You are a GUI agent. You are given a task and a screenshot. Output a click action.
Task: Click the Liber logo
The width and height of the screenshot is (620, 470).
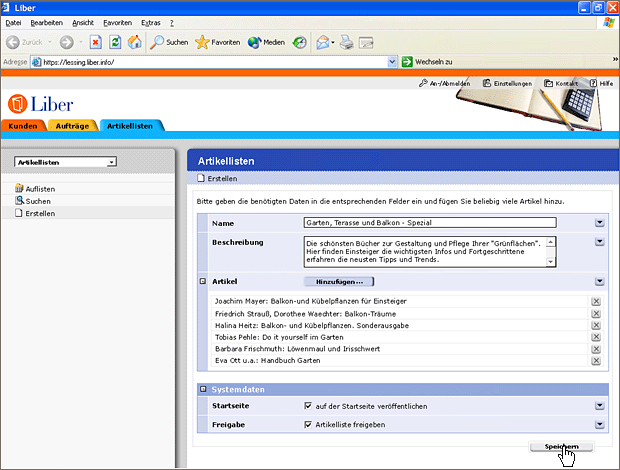[x=40, y=104]
